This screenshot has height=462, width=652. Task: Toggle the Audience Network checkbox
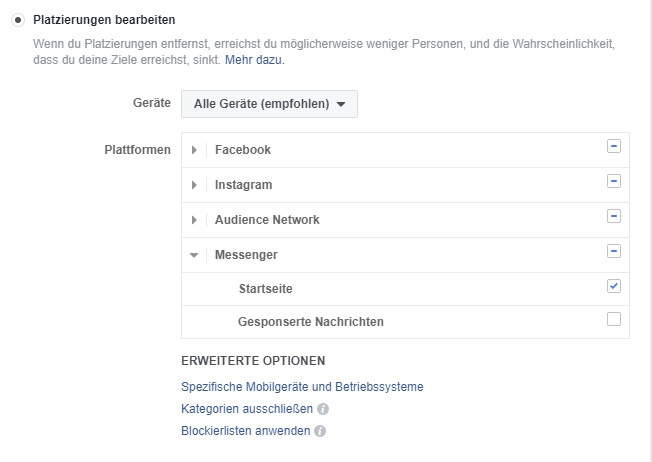(614, 216)
